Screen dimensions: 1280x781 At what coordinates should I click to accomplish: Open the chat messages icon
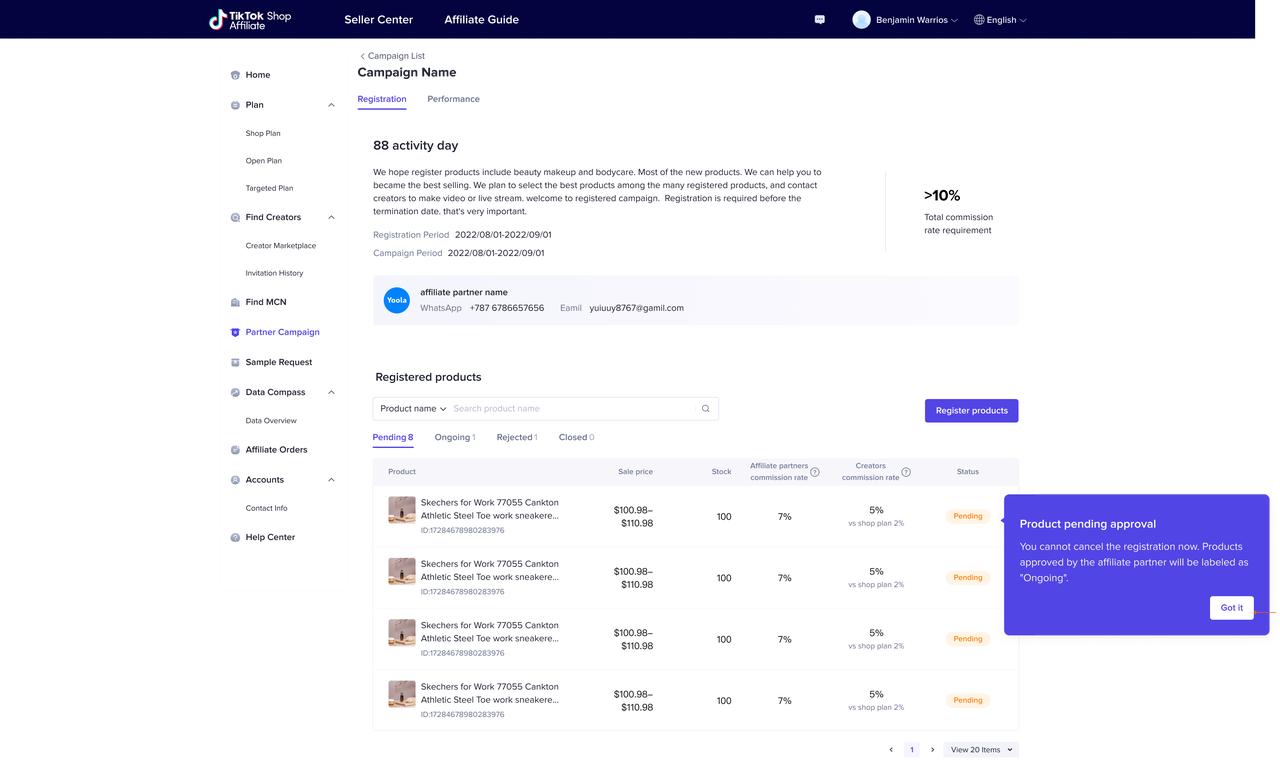tap(820, 20)
